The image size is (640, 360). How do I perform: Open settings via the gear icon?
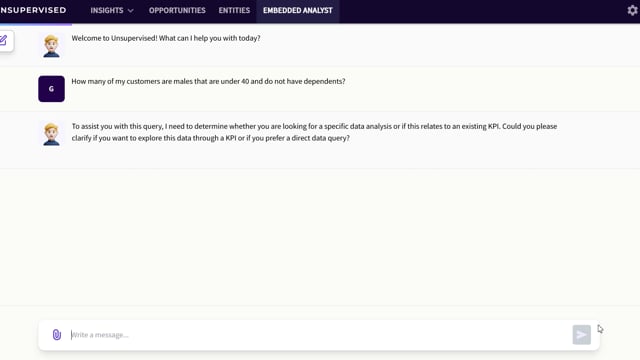click(632, 10)
